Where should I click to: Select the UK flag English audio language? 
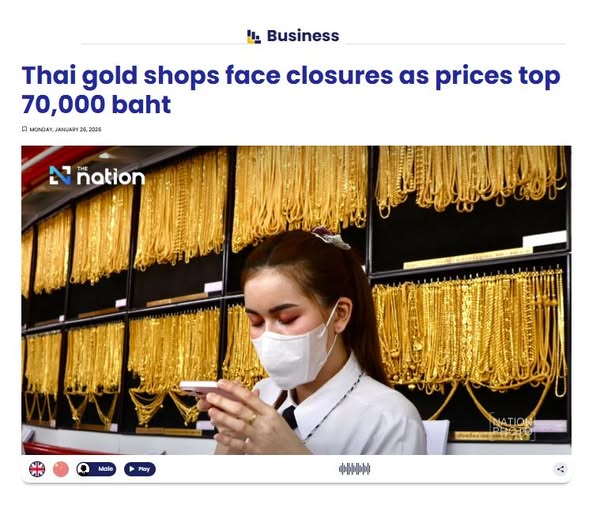pyautogui.click(x=37, y=469)
